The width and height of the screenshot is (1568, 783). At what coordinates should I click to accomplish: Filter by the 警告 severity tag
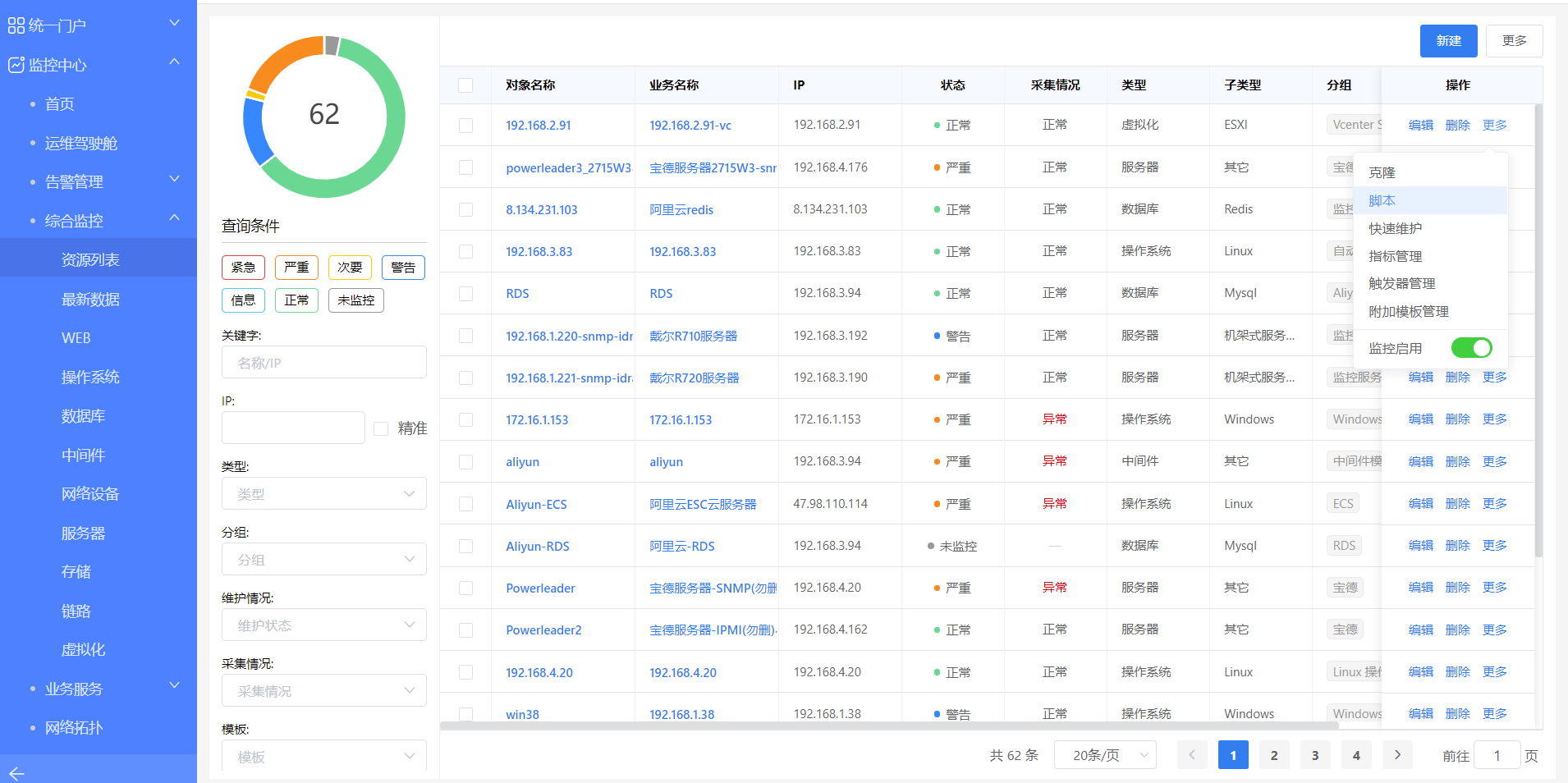pos(403,268)
